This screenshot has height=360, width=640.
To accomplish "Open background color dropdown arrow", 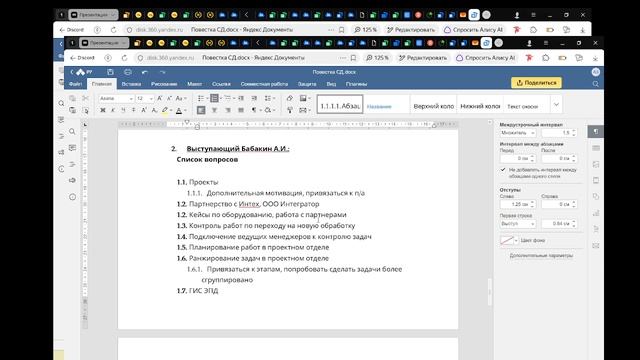I will tap(516, 240).
